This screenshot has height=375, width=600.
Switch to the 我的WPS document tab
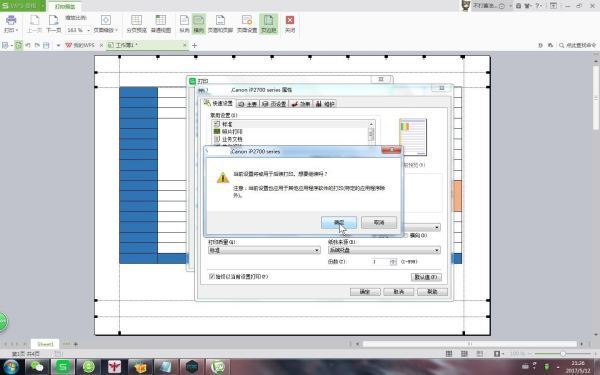tap(80, 45)
